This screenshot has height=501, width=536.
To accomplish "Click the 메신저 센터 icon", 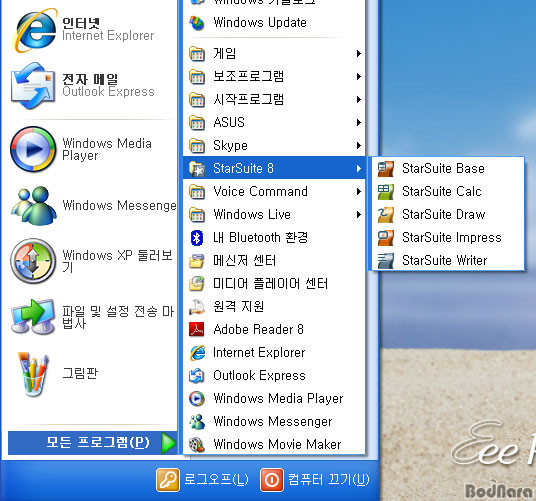I will point(197,261).
